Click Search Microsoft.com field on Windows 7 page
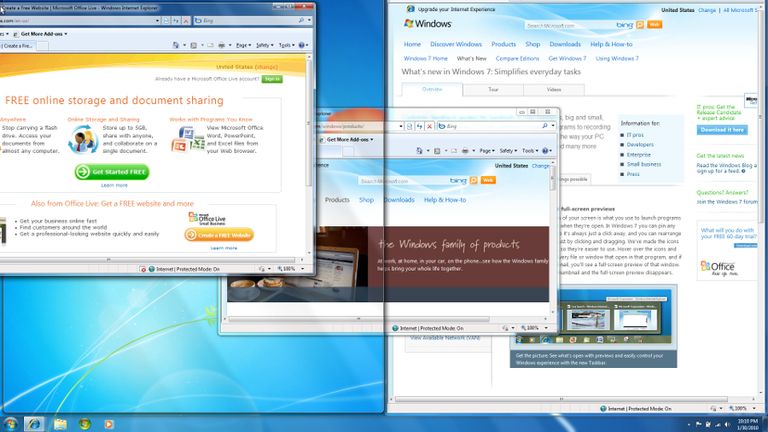This screenshot has height=432, width=768. tap(568, 25)
